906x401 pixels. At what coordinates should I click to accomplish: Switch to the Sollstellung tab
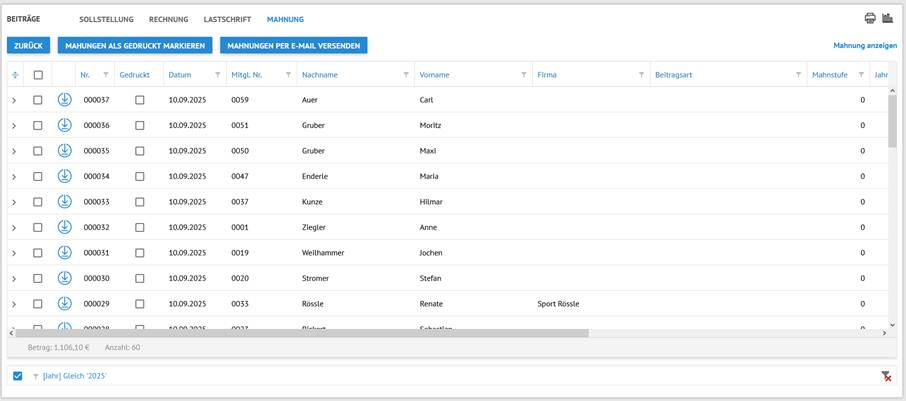(106, 19)
